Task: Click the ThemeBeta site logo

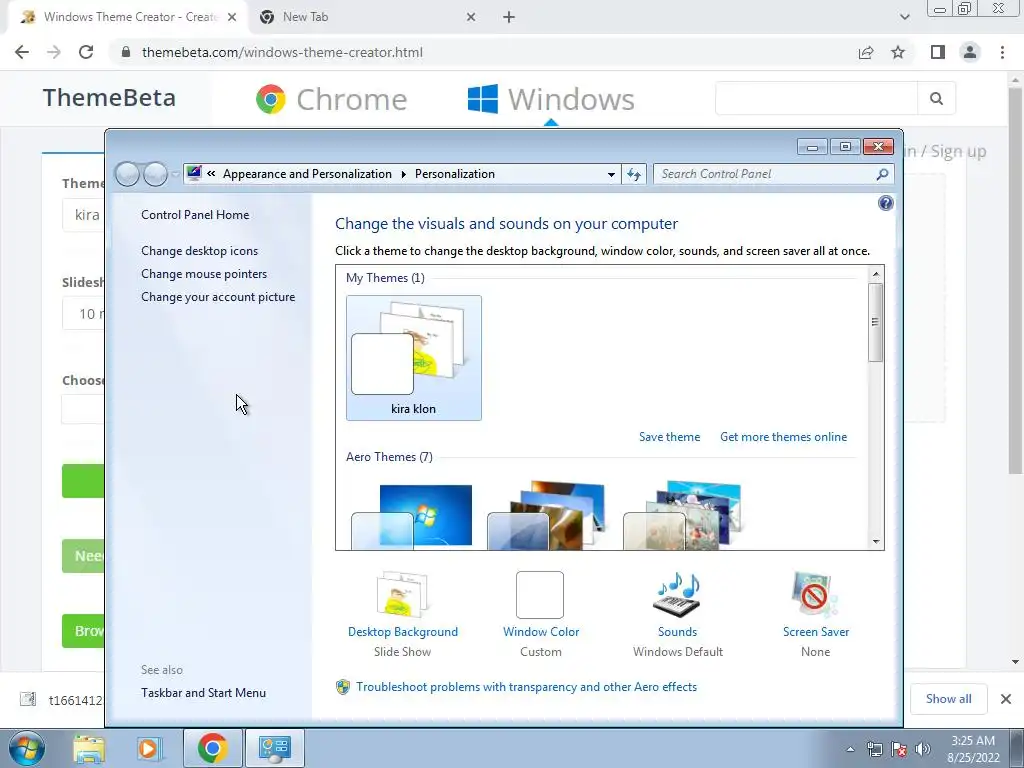Action: pos(109,97)
